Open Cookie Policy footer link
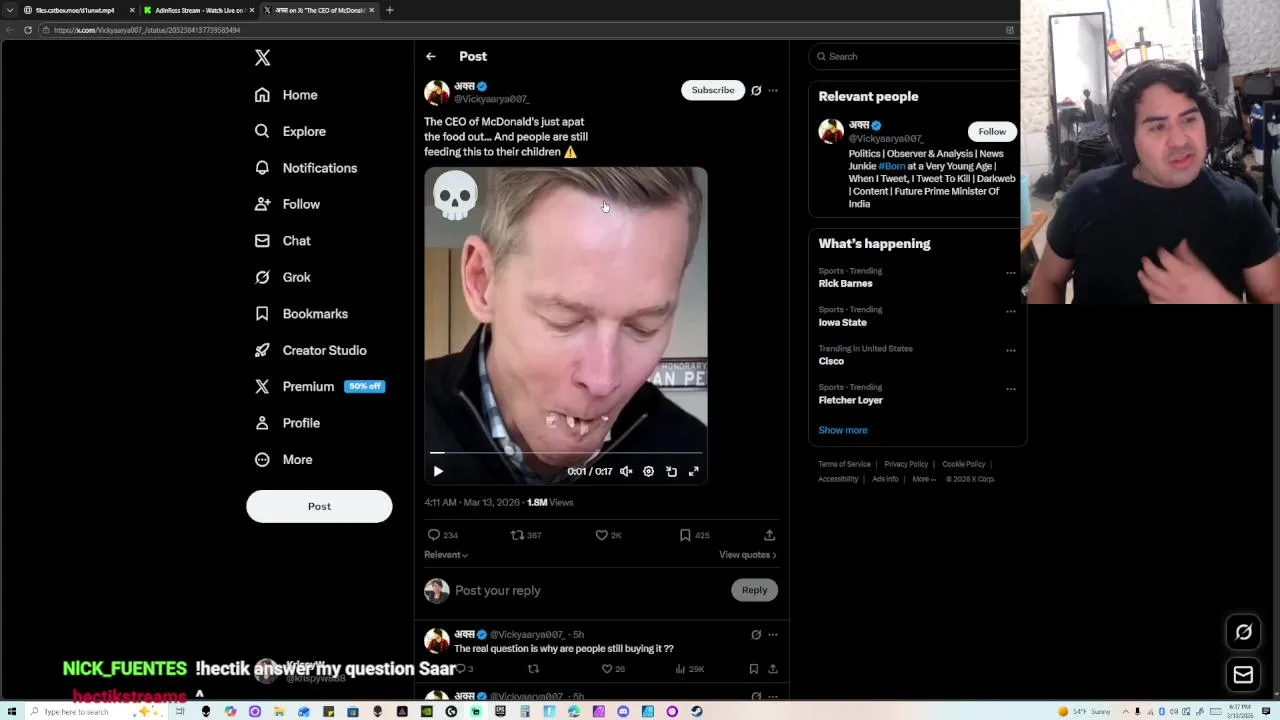This screenshot has width=1280, height=720. [964, 464]
